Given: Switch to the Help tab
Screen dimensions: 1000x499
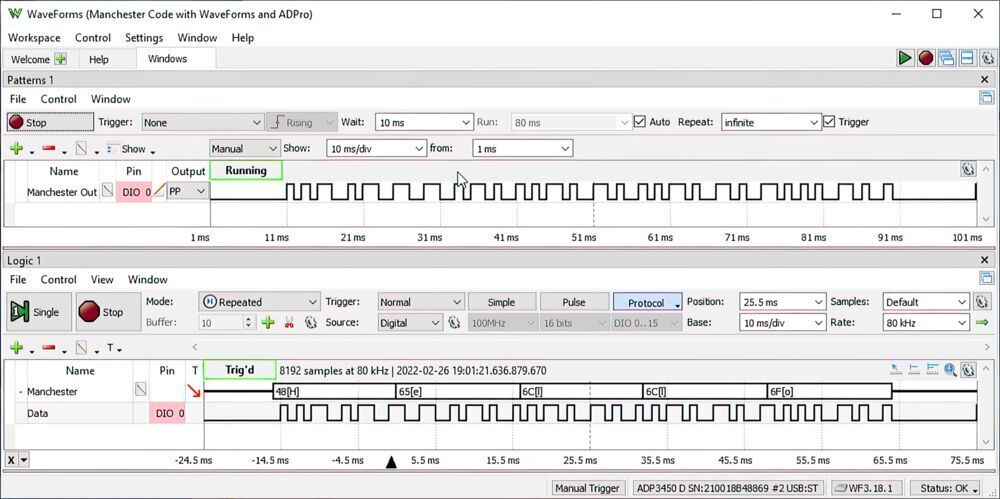Looking at the screenshot, I should [x=99, y=59].
